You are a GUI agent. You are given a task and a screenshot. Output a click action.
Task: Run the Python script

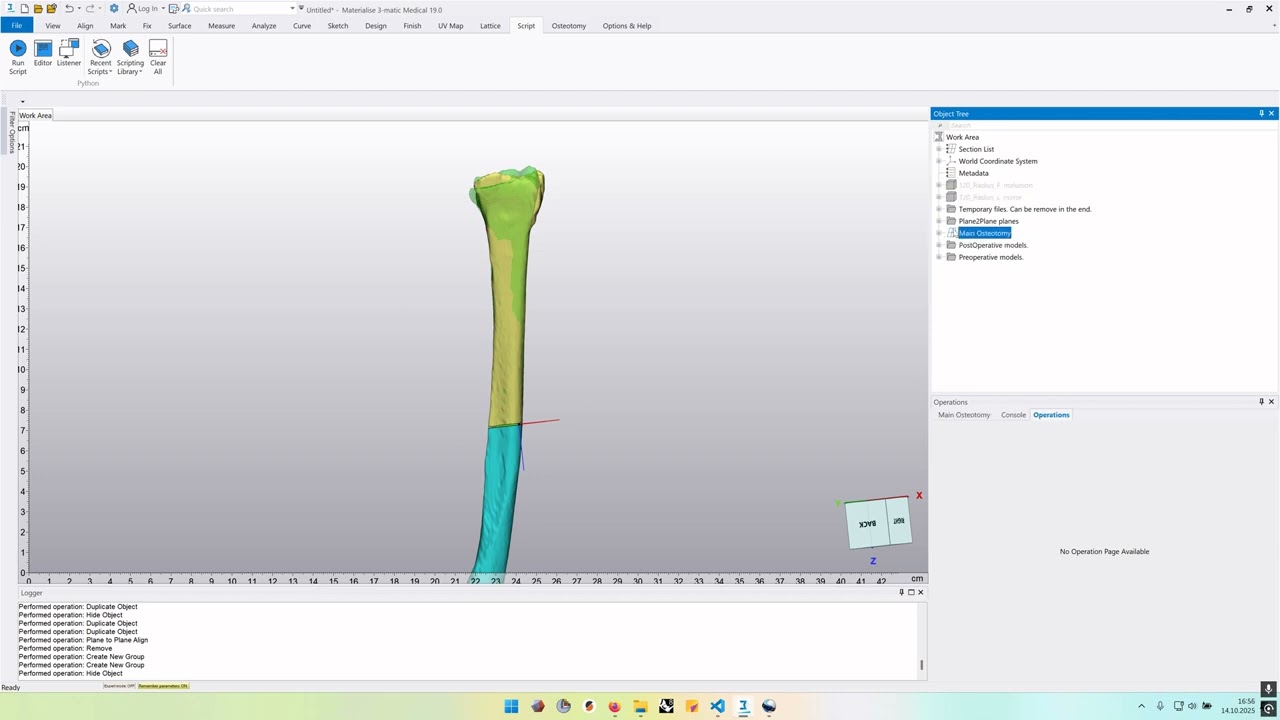click(x=18, y=57)
